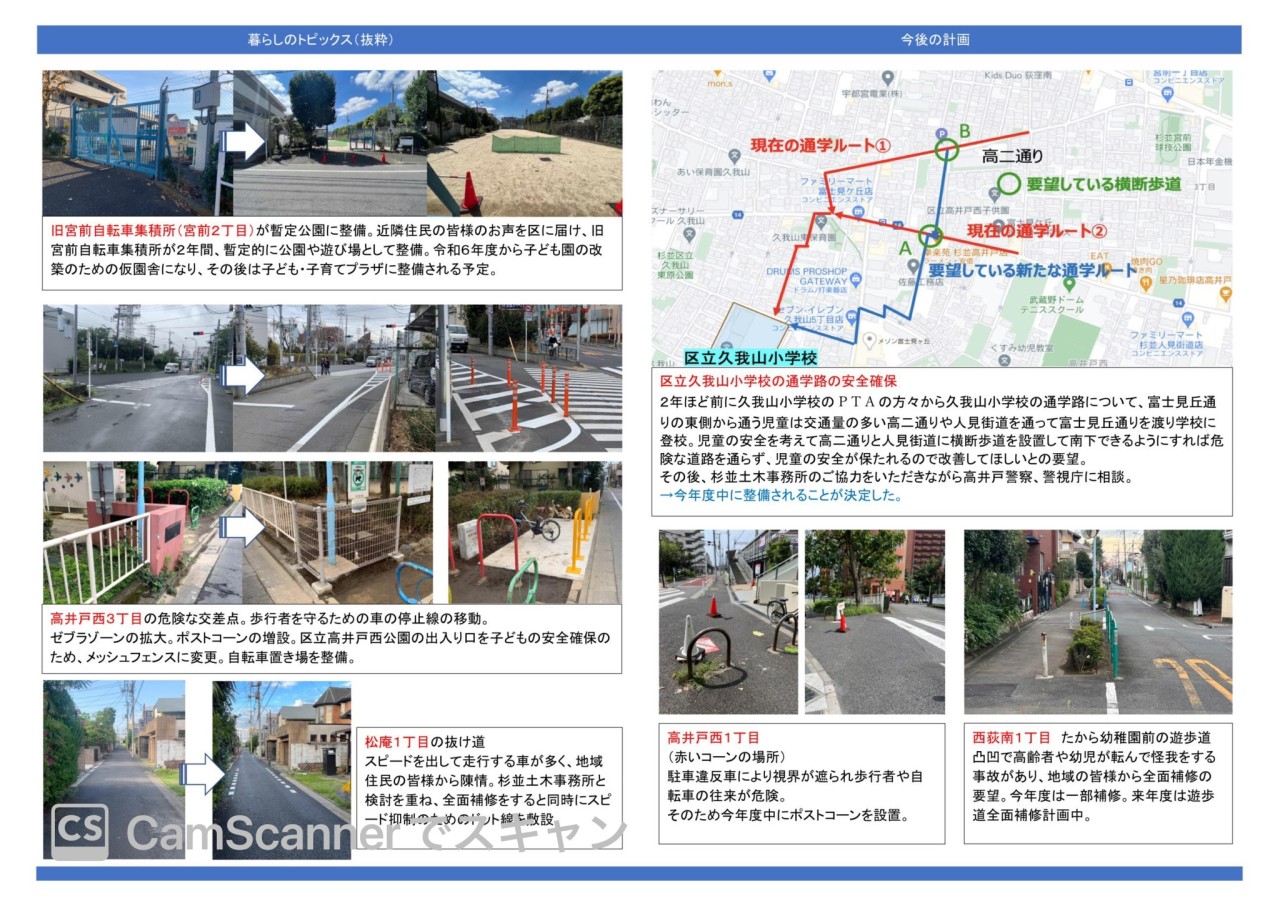Click the Kids Duo 荻窪南 map label
This screenshot has height=906, width=1280.
(x=1017, y=75)
